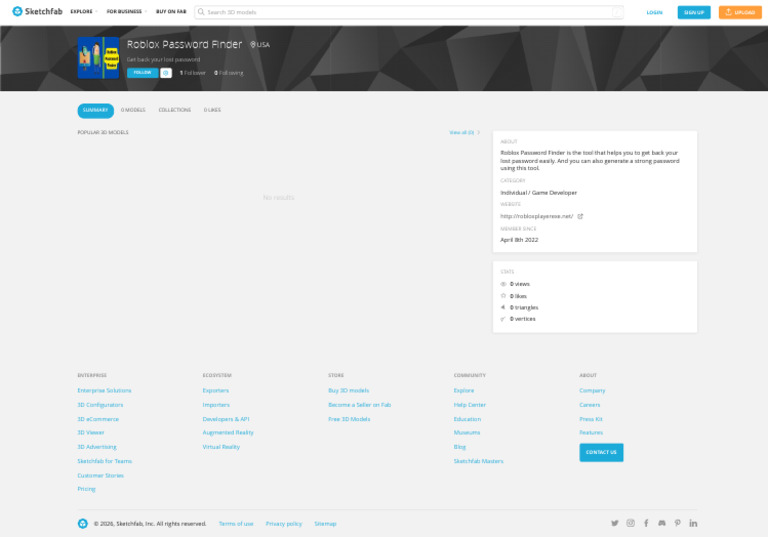
Task: View the 1 Follower list
Action: click(x=192, y=73)
